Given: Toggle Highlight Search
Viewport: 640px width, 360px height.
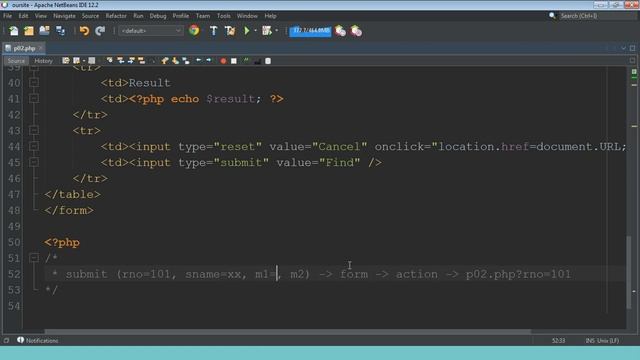Looking at the screenshot, I should pos(142,61).
